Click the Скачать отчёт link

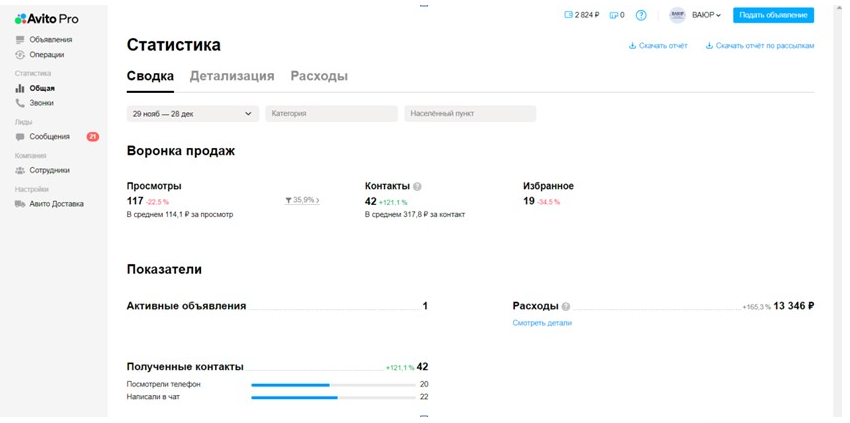(658, 46)
